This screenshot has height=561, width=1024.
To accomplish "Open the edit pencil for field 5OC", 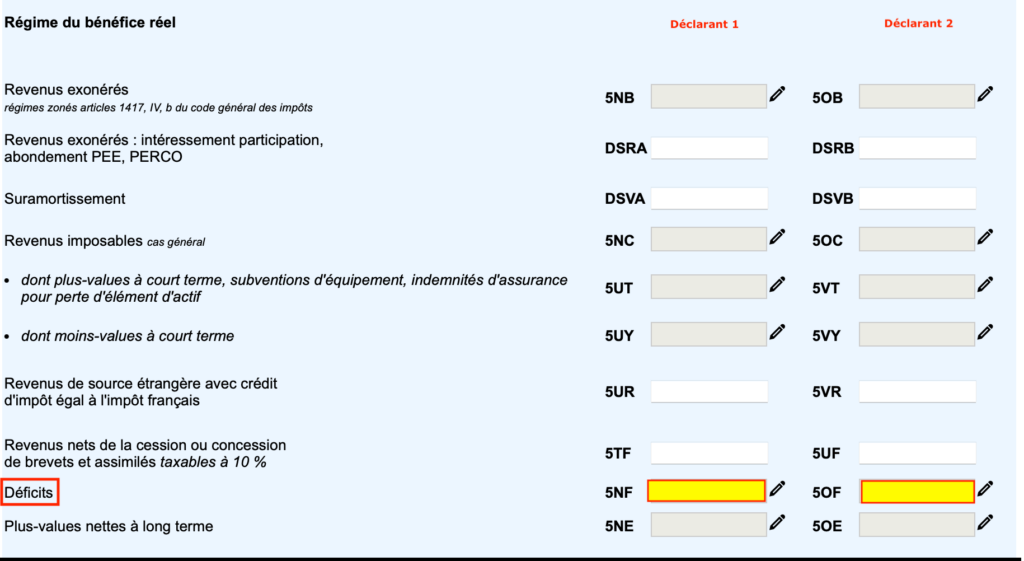I will click(985, 237).
